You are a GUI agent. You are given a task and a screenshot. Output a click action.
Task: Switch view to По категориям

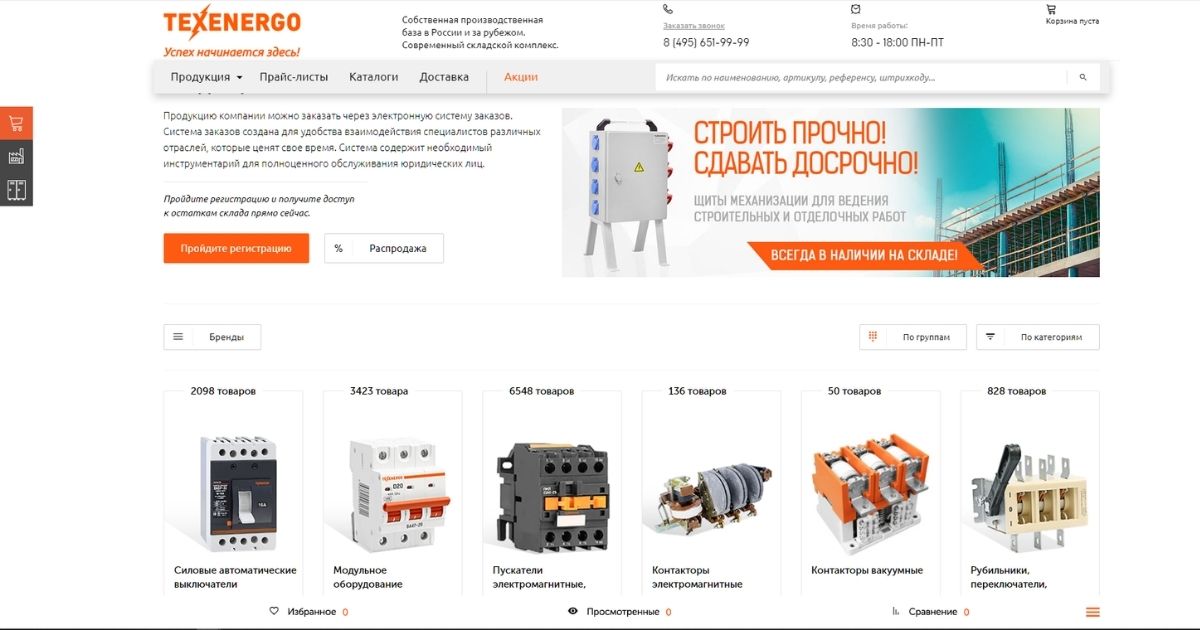(1038, 337)
